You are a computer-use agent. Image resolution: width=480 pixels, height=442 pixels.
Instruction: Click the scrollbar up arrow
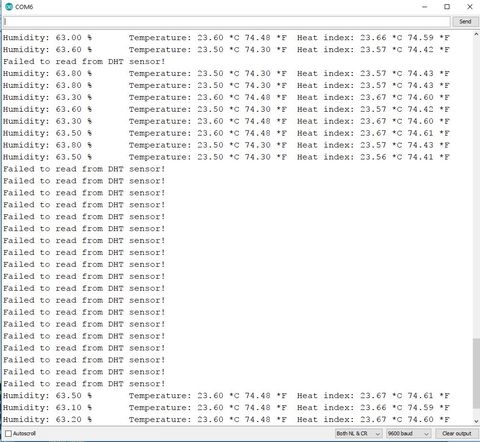[476, 35]
